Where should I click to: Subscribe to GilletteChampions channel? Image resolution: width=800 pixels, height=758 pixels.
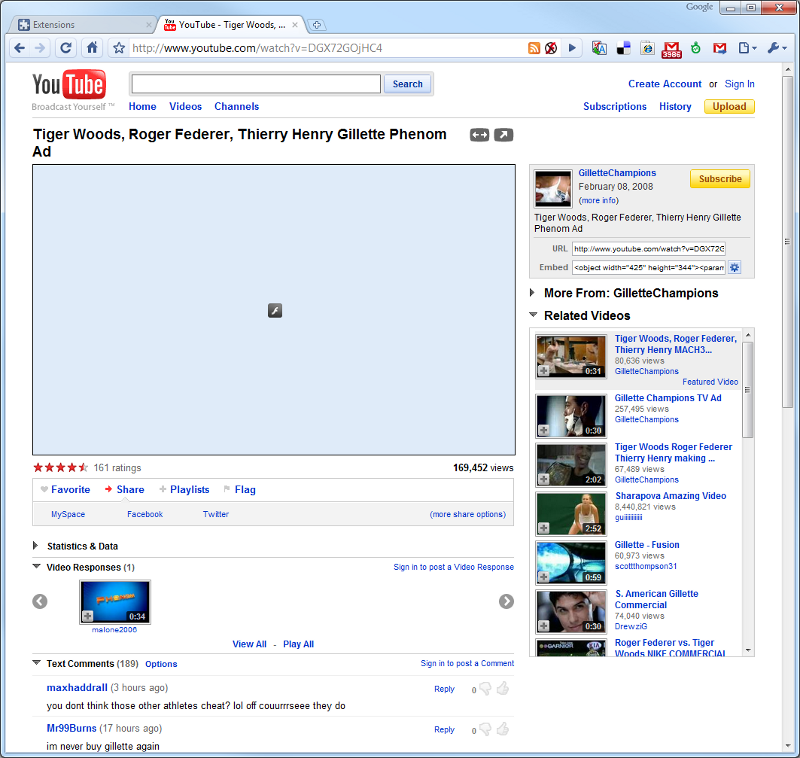(x=720, y=179)
